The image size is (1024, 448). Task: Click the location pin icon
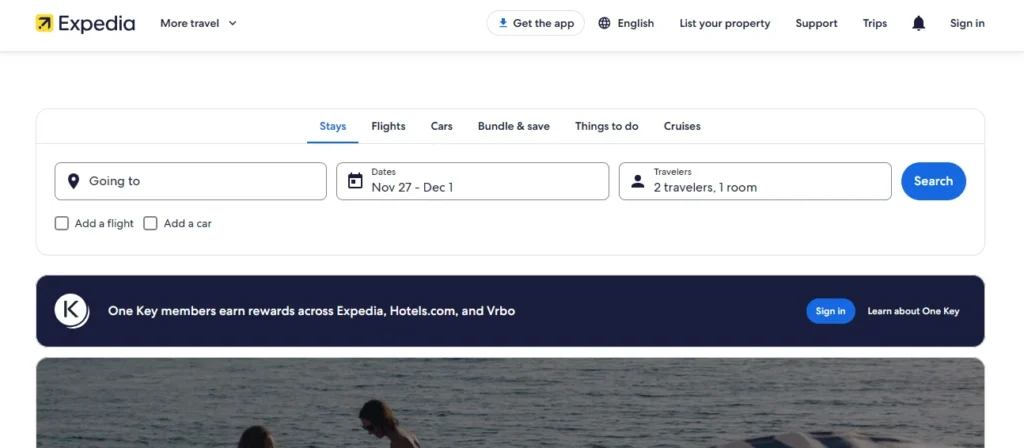coord(74,181)
